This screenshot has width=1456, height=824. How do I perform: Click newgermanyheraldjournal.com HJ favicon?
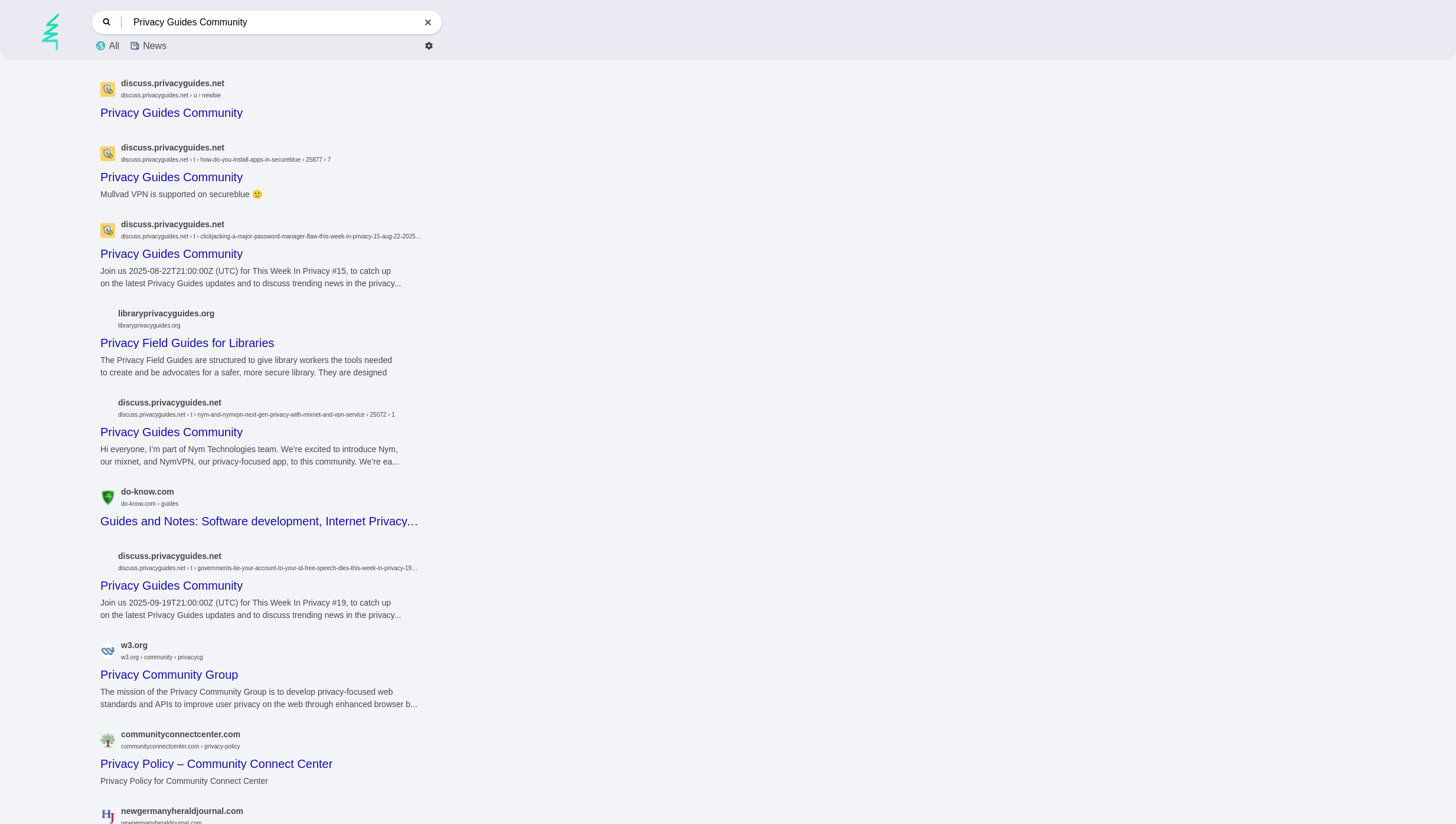click(107, 816)
